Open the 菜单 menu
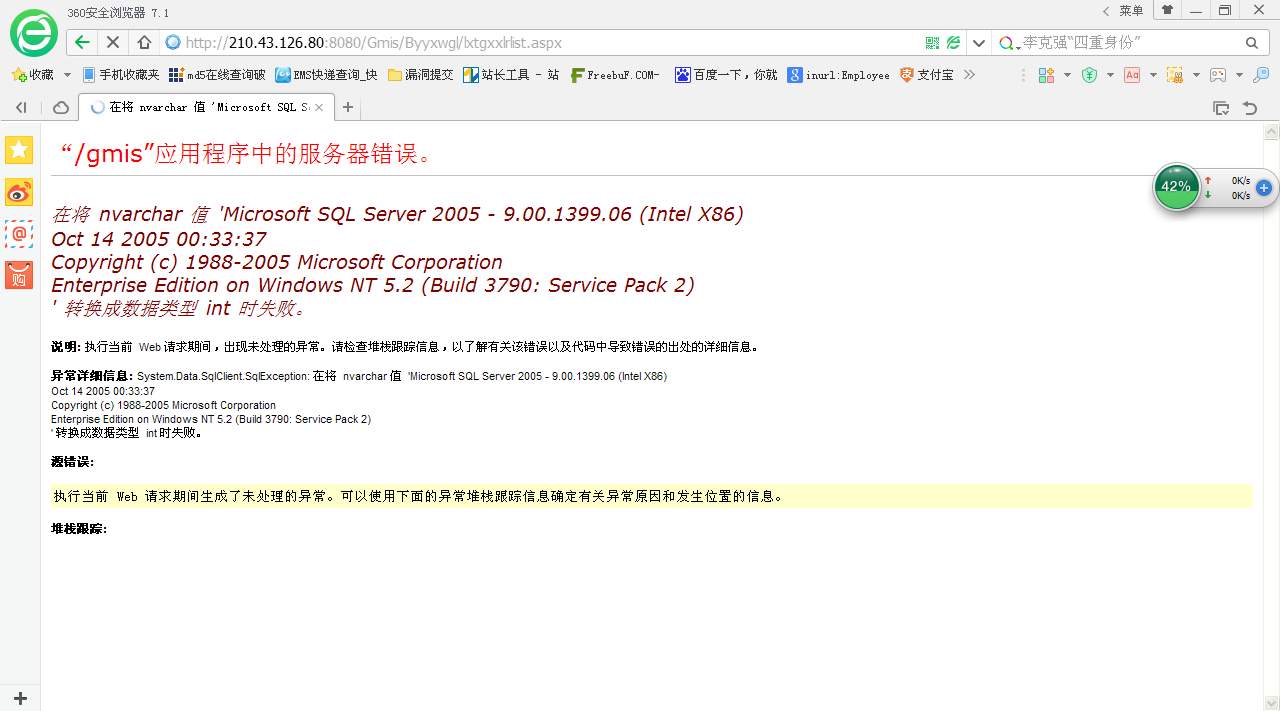Screen dimensions: 1280x711 (x=1131, y=10)
